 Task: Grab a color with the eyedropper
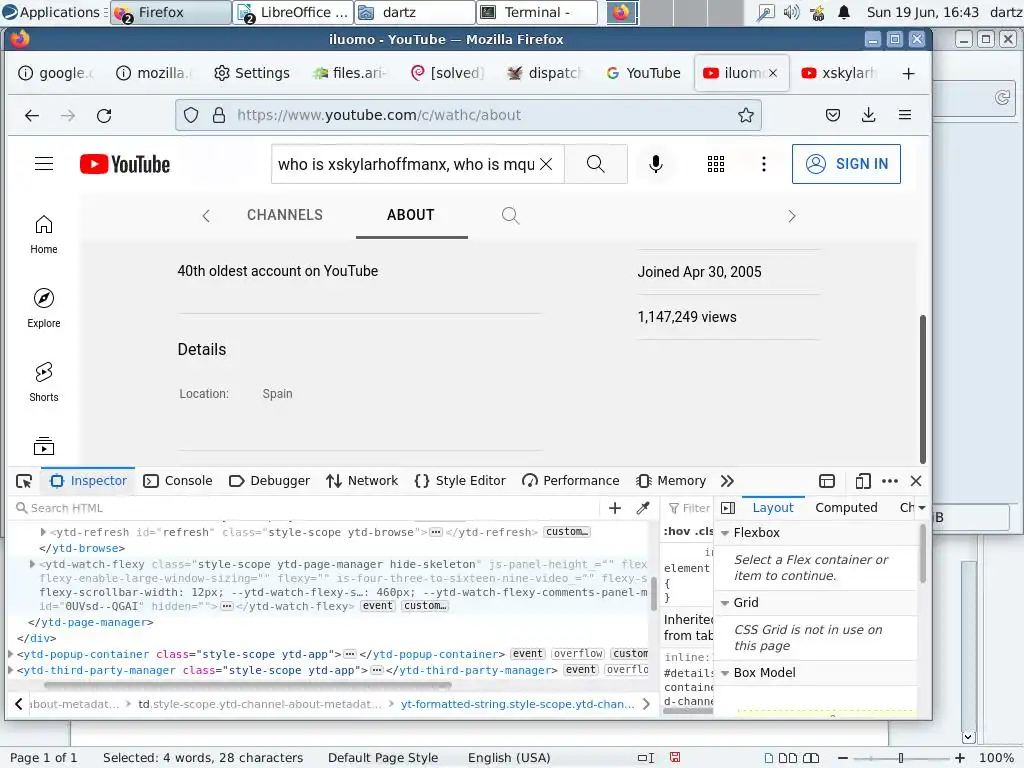(643, 508)
